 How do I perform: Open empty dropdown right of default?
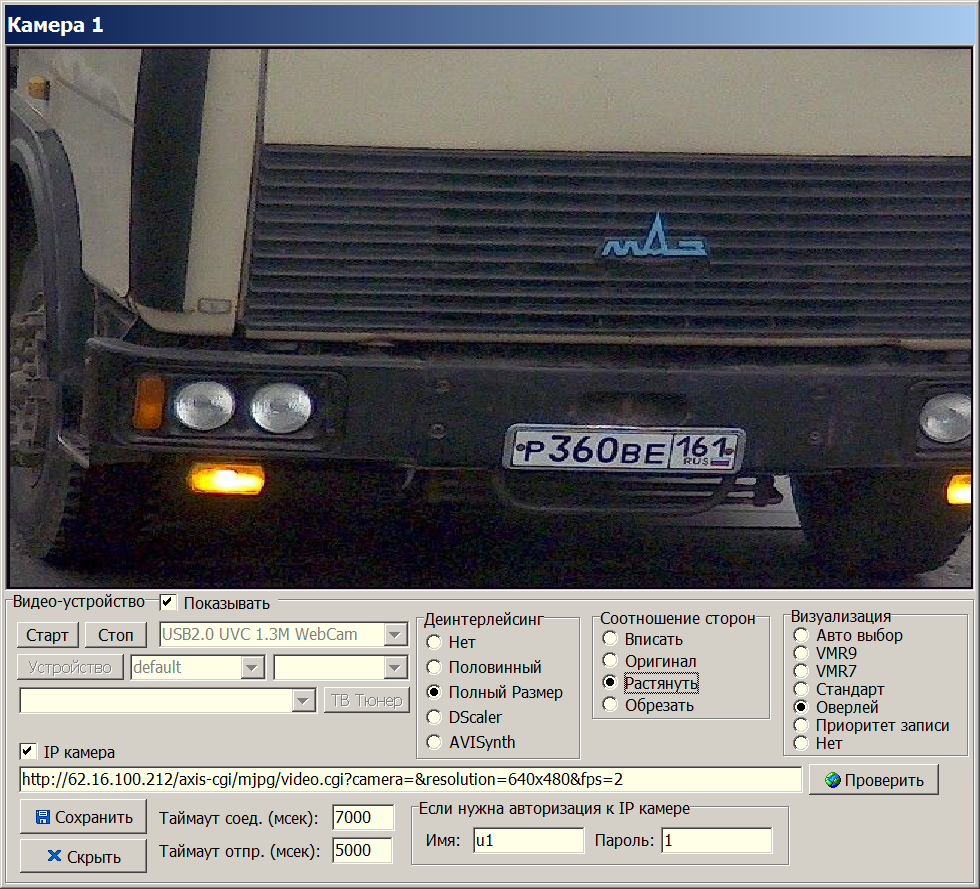(341, 667)
